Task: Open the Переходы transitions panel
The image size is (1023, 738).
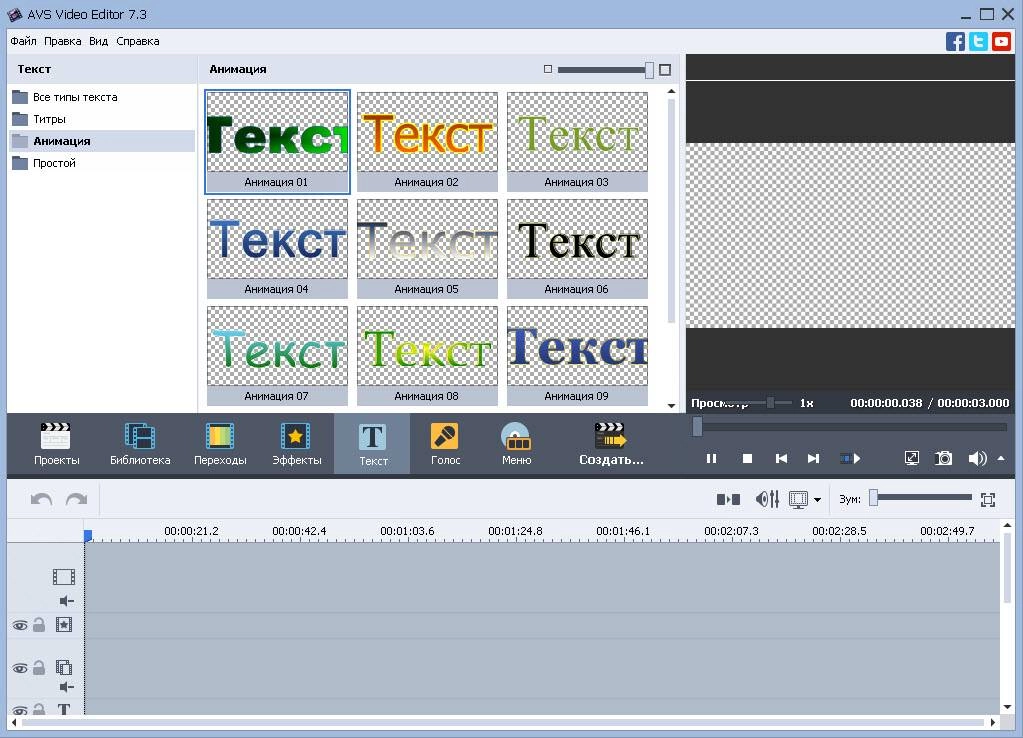Action: tap(220, 444)
